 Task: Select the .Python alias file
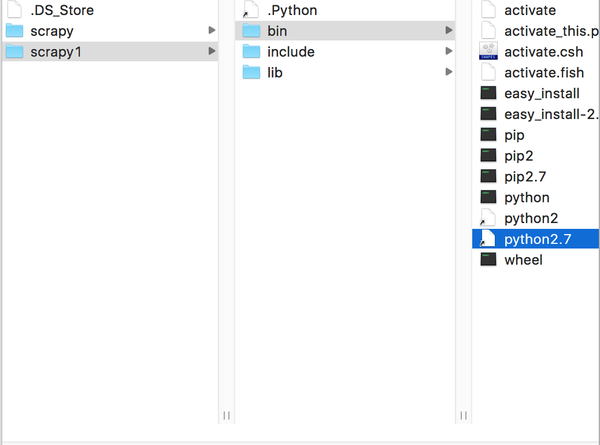[x=292, y=10]
